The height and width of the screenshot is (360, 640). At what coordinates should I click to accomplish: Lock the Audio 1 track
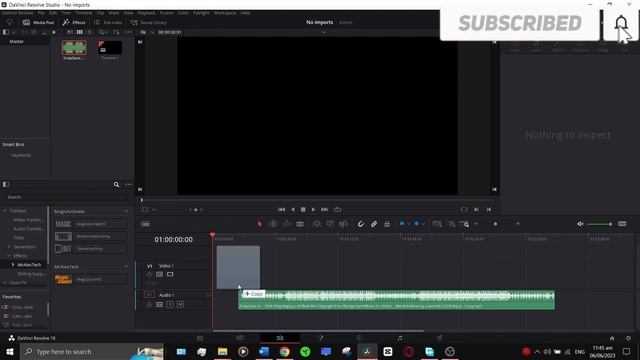(149, 304)
